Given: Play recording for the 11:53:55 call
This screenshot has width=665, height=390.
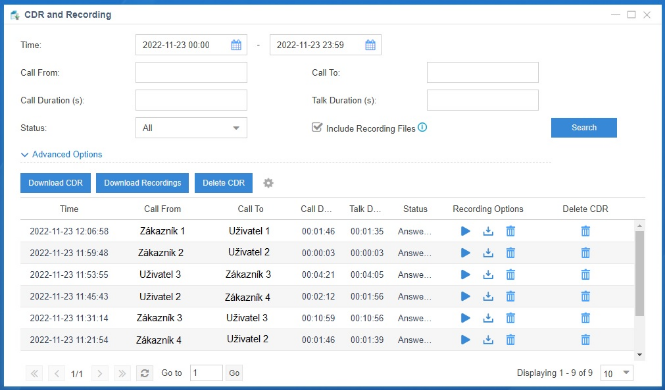Looking at the screenshot, I should tap(465, 274).
